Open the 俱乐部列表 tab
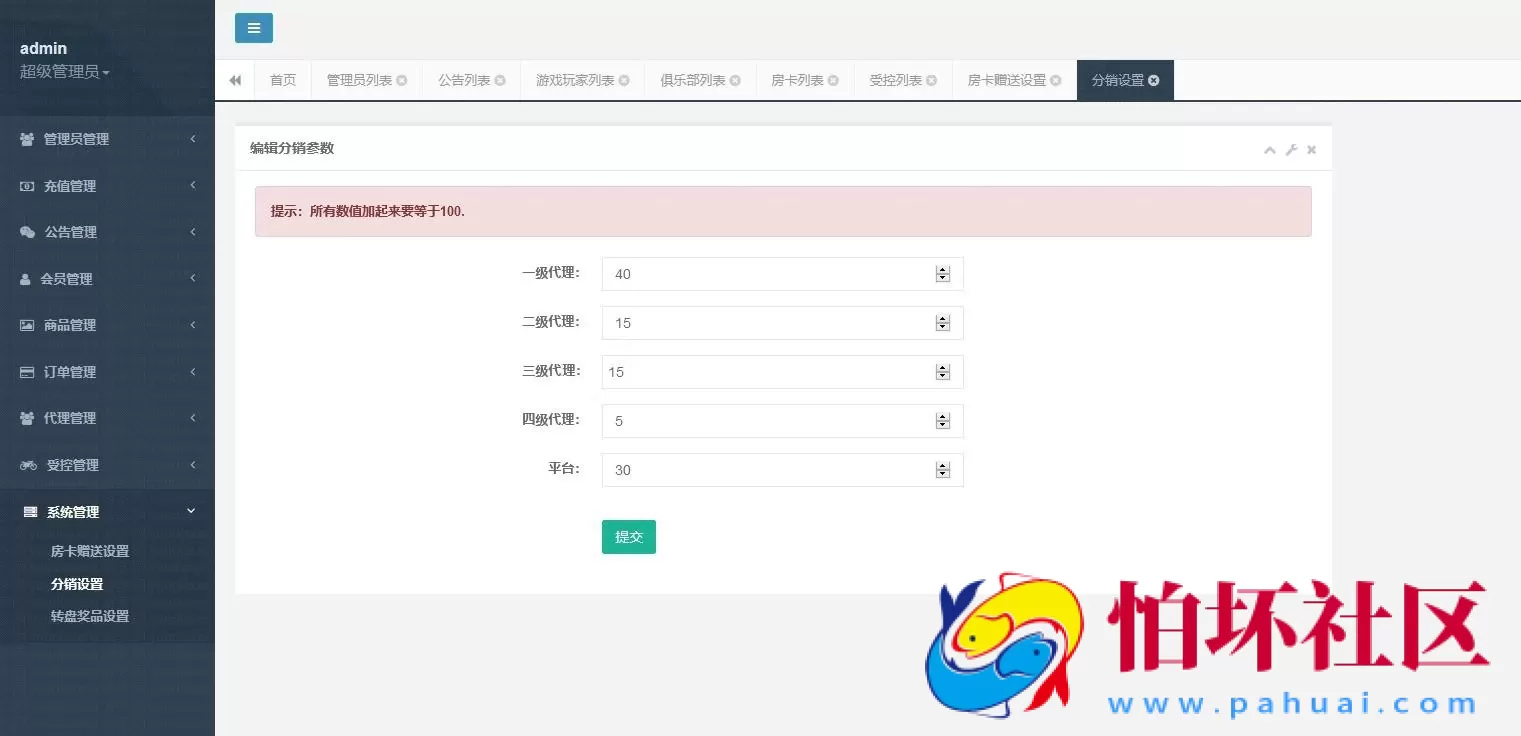 [693, 80]
